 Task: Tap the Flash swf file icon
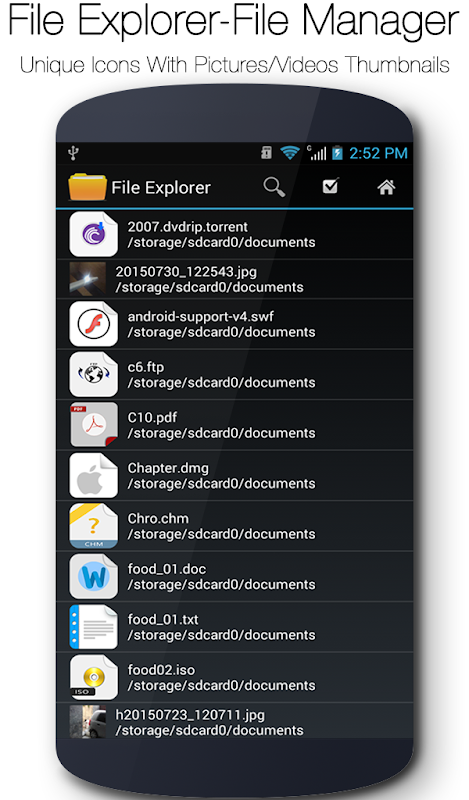tap(94, 324)
